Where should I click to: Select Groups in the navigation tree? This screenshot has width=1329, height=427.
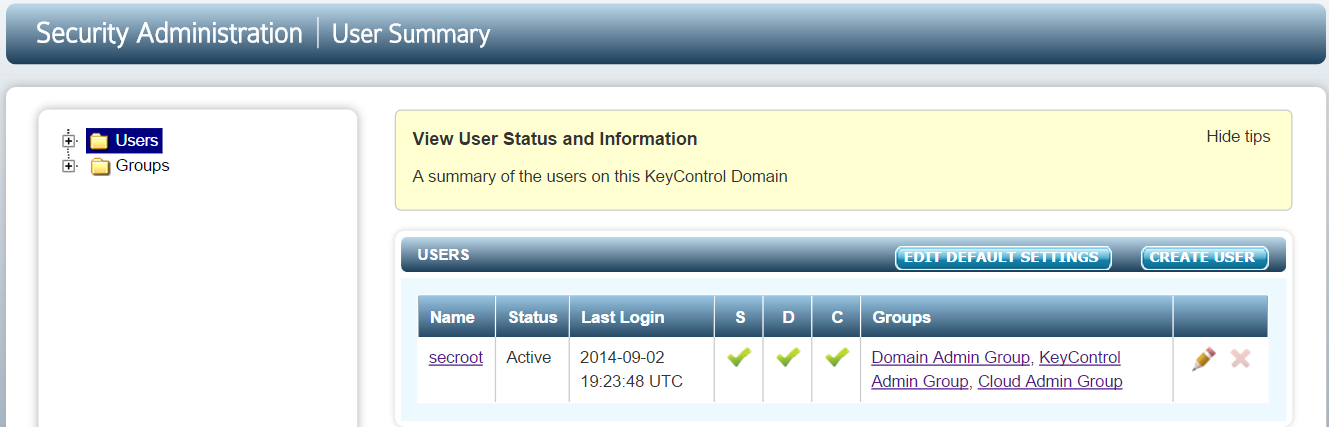tap(143, 166)
